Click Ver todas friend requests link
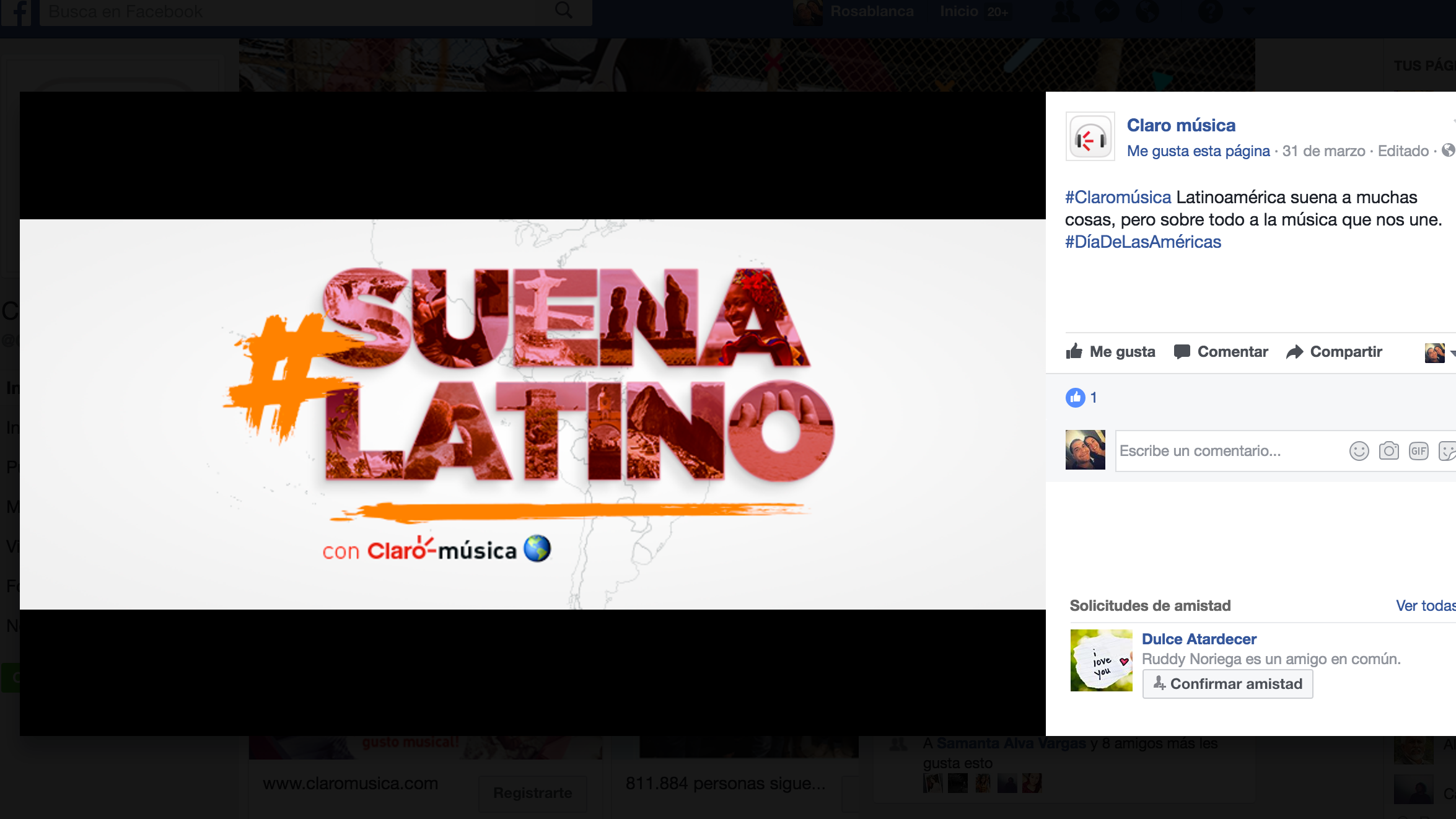Screen dimensions: 1456x819 (x=1426, y=606)
